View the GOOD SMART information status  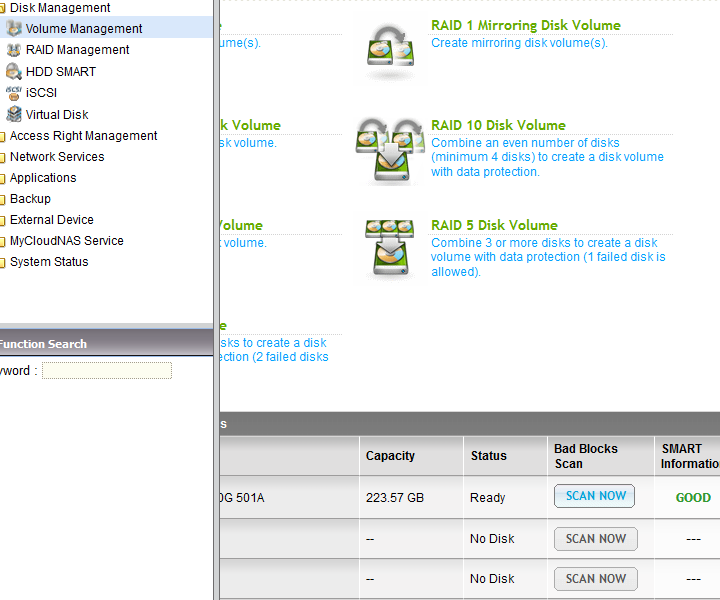[x=693, y=497]
